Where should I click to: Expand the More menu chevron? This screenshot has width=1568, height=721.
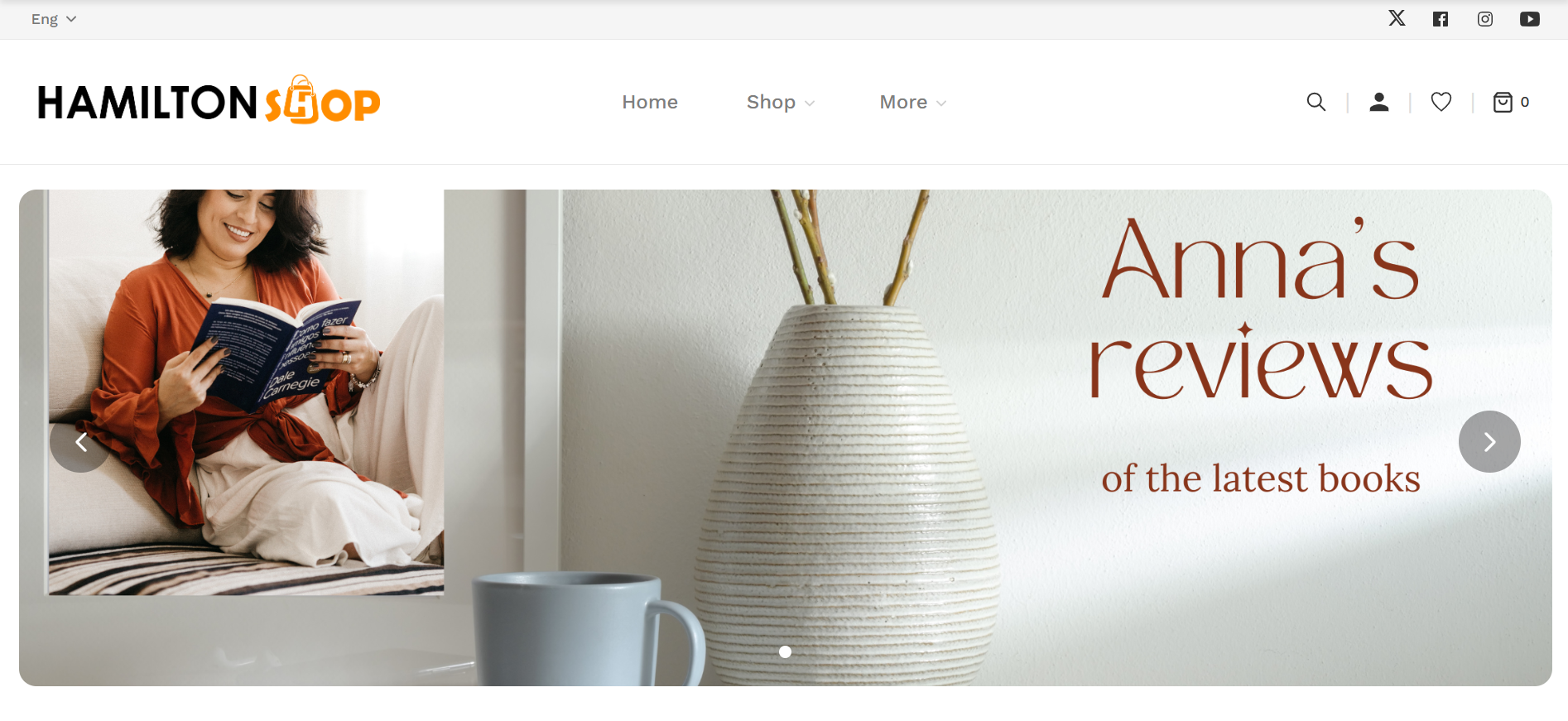(941, 103)
